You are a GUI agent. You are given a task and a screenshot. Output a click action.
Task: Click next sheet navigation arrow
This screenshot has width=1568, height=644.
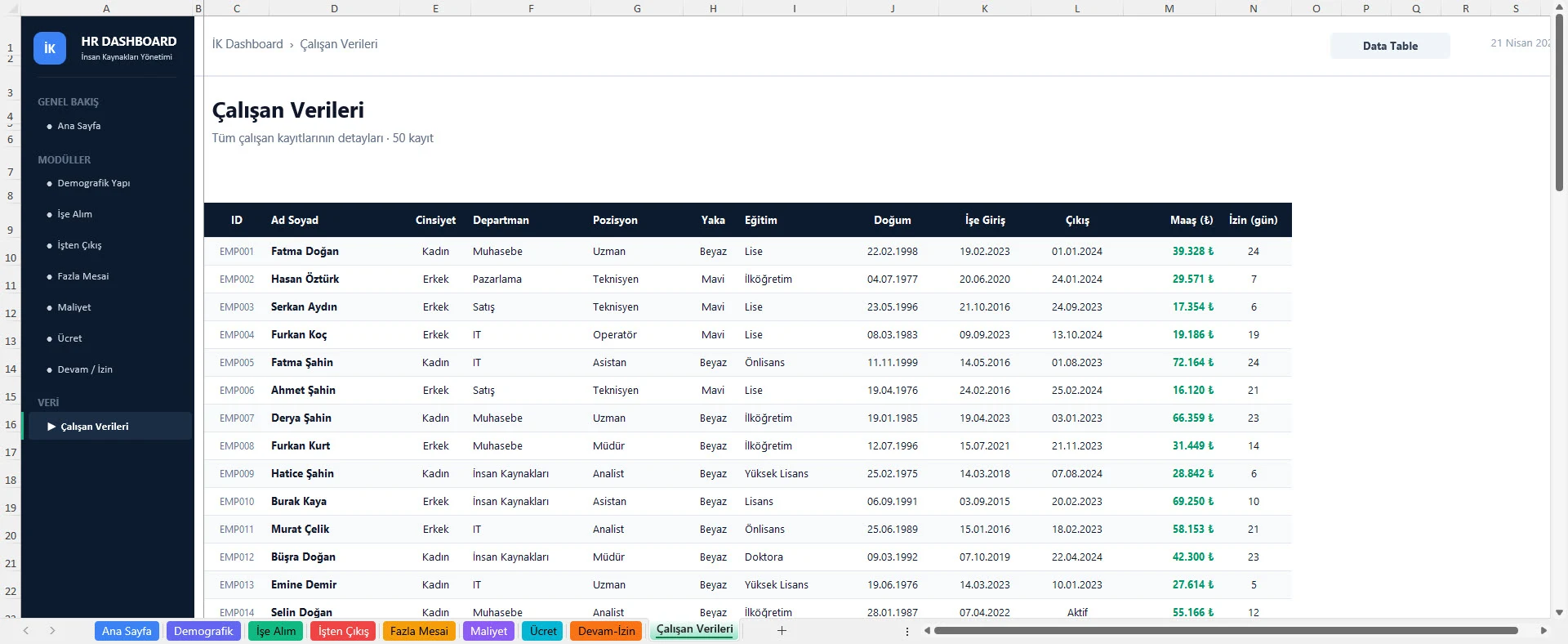[x=52, y=630]
